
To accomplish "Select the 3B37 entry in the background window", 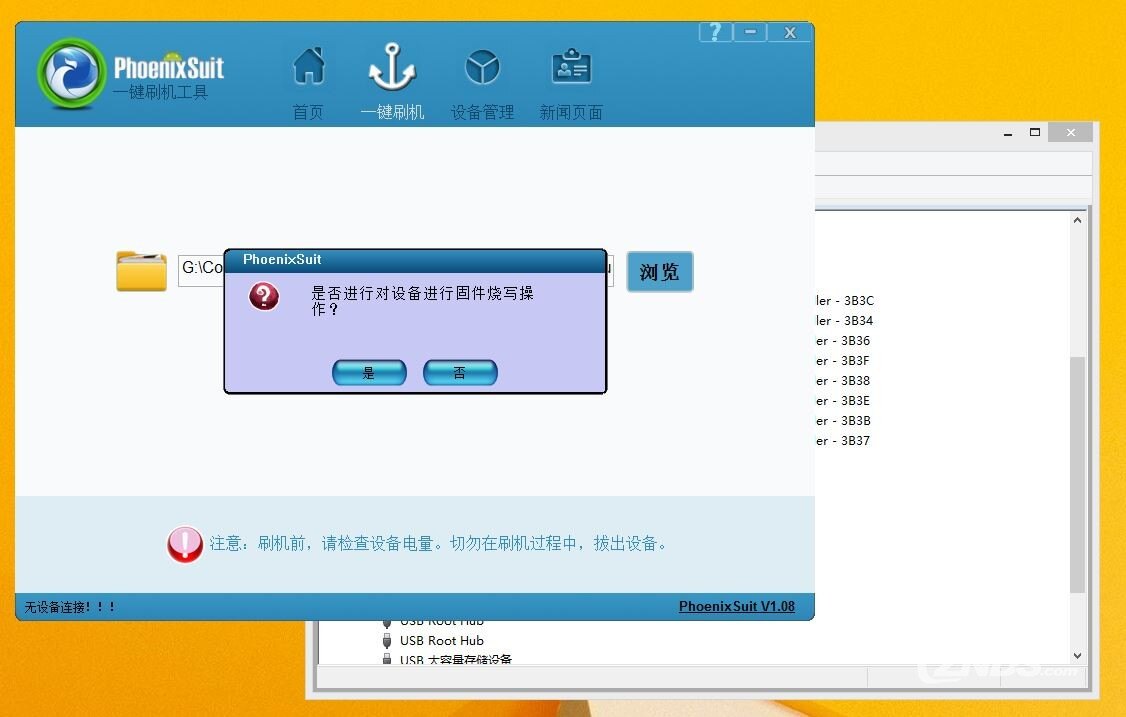I will tap(843, 441).
